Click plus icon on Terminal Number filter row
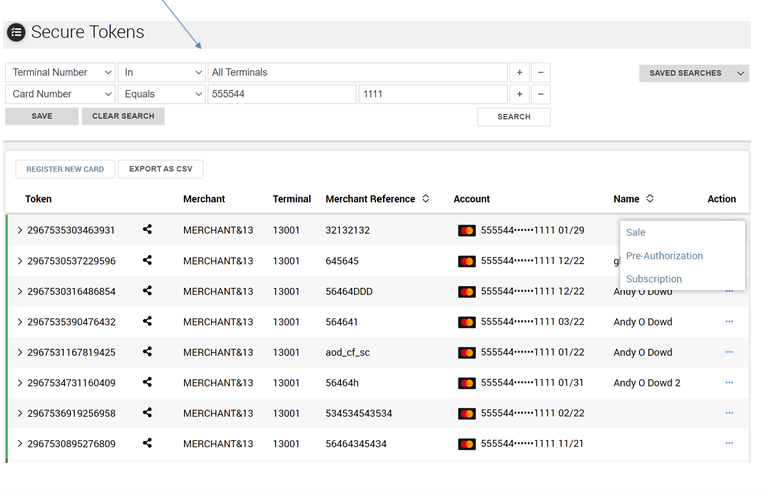This screenshot has height=491, width=766. point(519,73)
